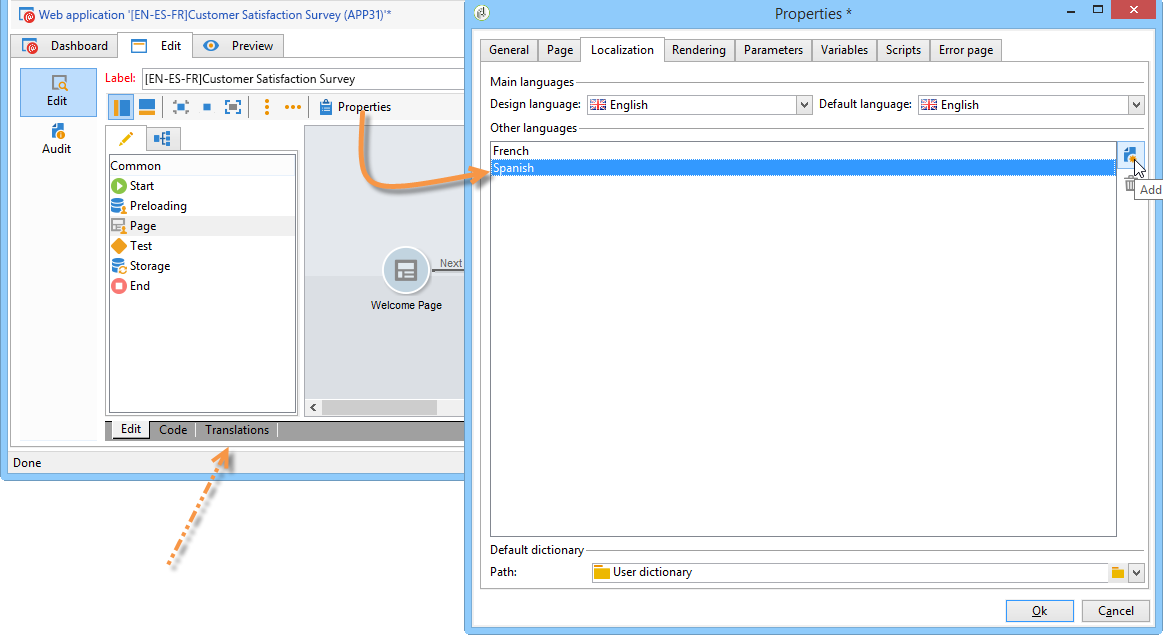Select the End activity
This screenshot has height=635, width=1163.
(131, 286)
